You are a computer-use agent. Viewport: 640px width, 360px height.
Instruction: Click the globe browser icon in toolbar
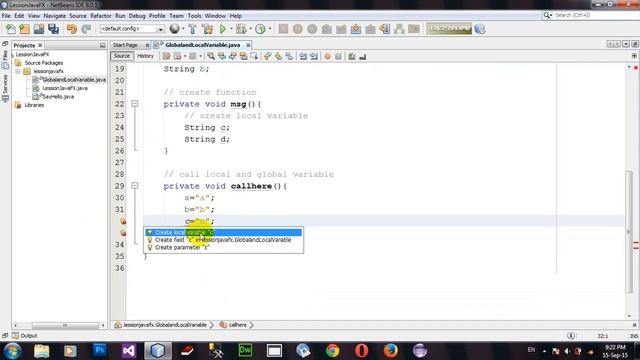pyautogui.click(x=174, y=29)
